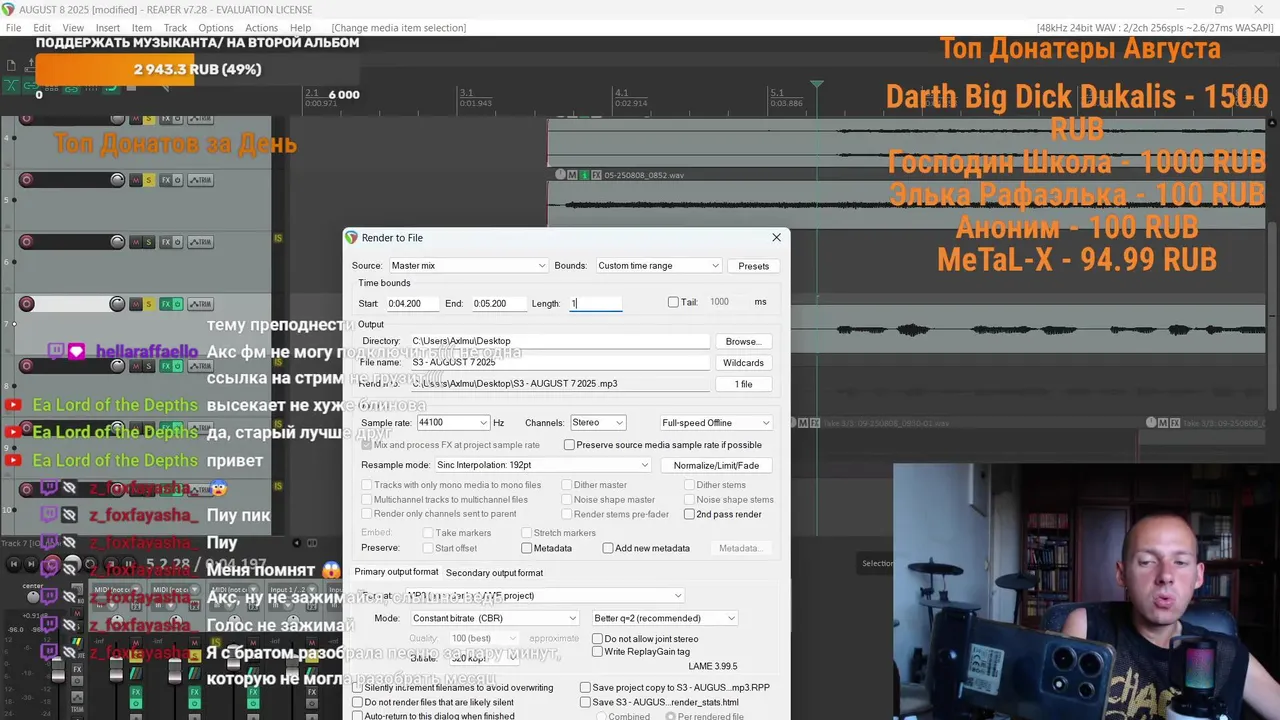This screenshot has height=720, width=1280.
Task: Open TRIM envelope button on track 7
Action: [200, 304]
